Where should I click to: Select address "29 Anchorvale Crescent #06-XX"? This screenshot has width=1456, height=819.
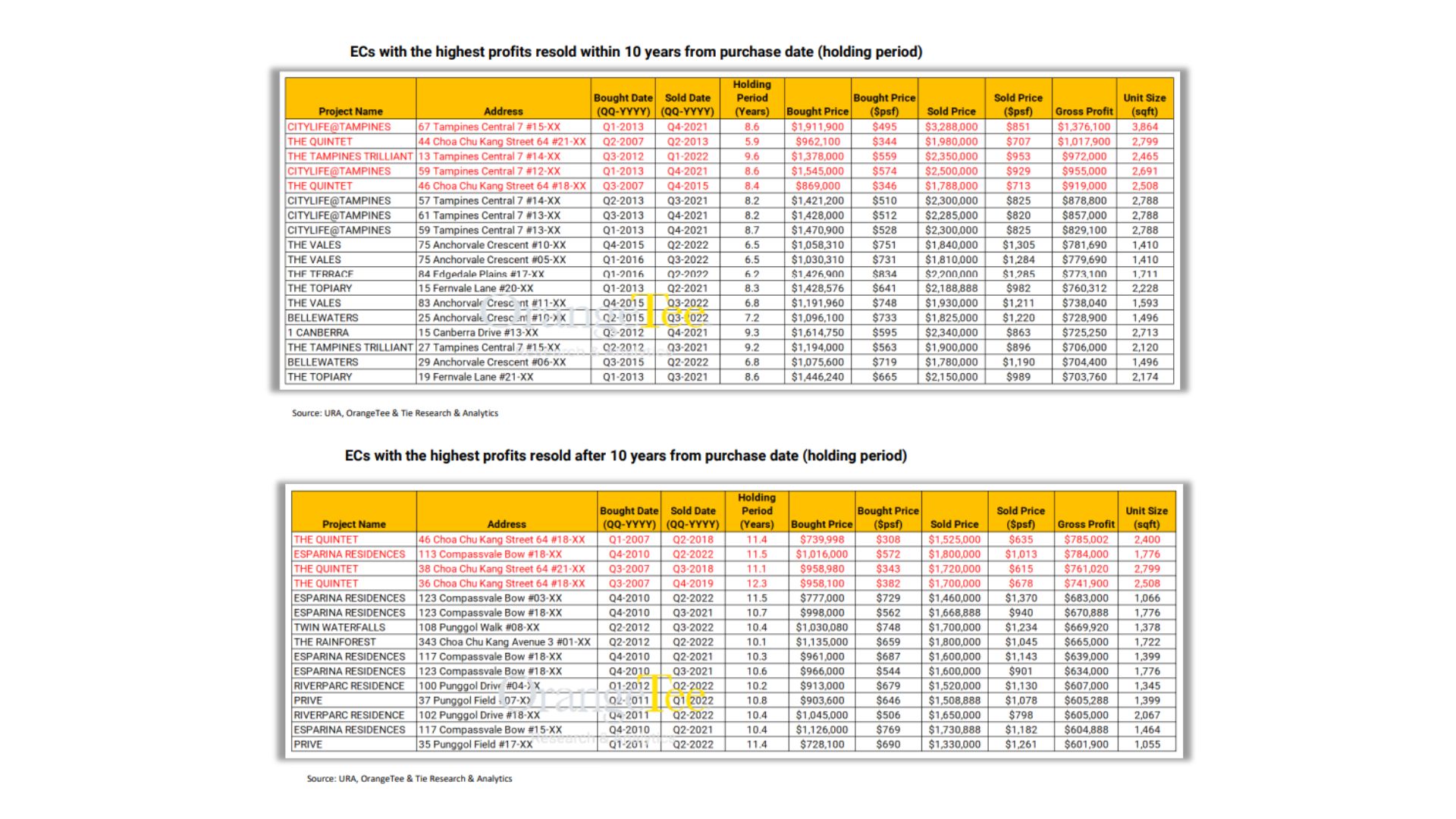click(492, 362)
